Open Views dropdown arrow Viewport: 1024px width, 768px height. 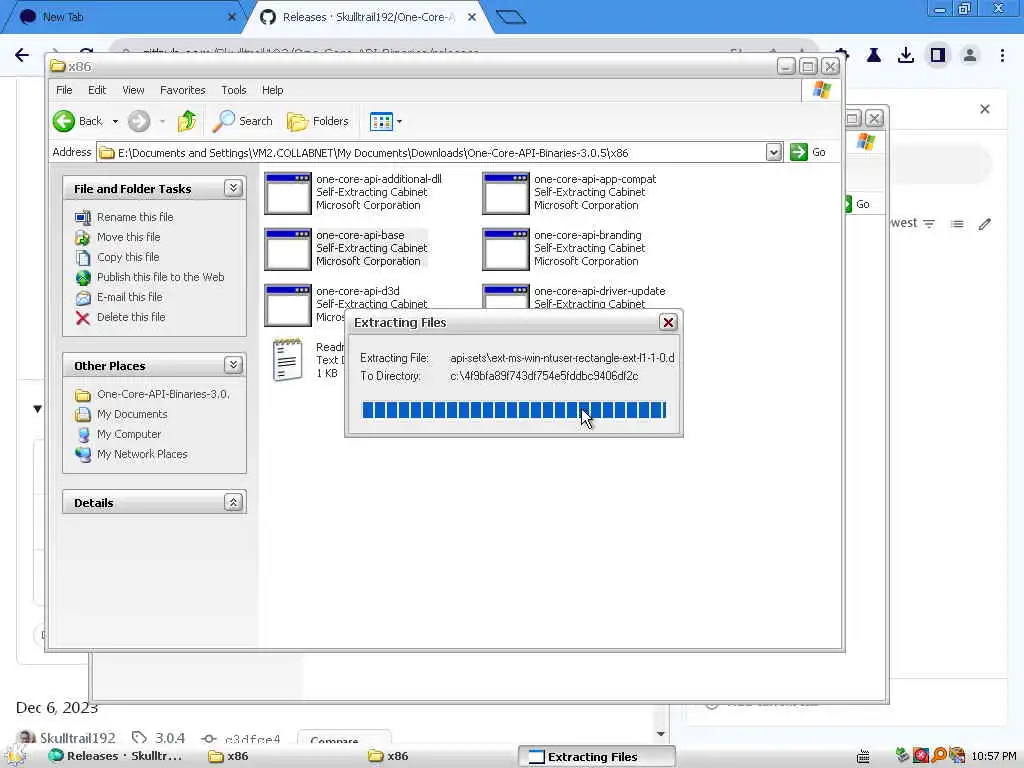(399, 121)
